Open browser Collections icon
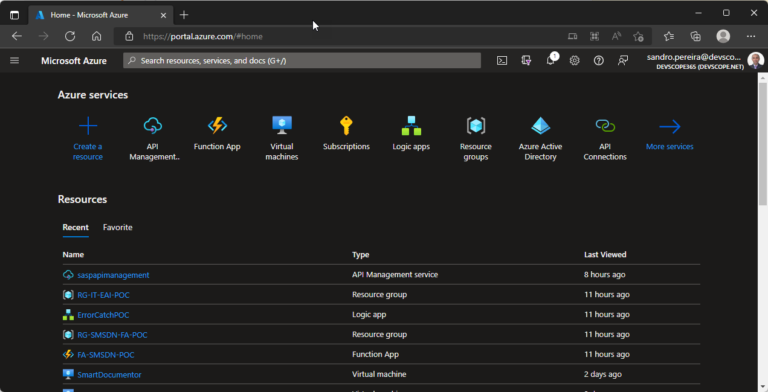 coord(695,36)
